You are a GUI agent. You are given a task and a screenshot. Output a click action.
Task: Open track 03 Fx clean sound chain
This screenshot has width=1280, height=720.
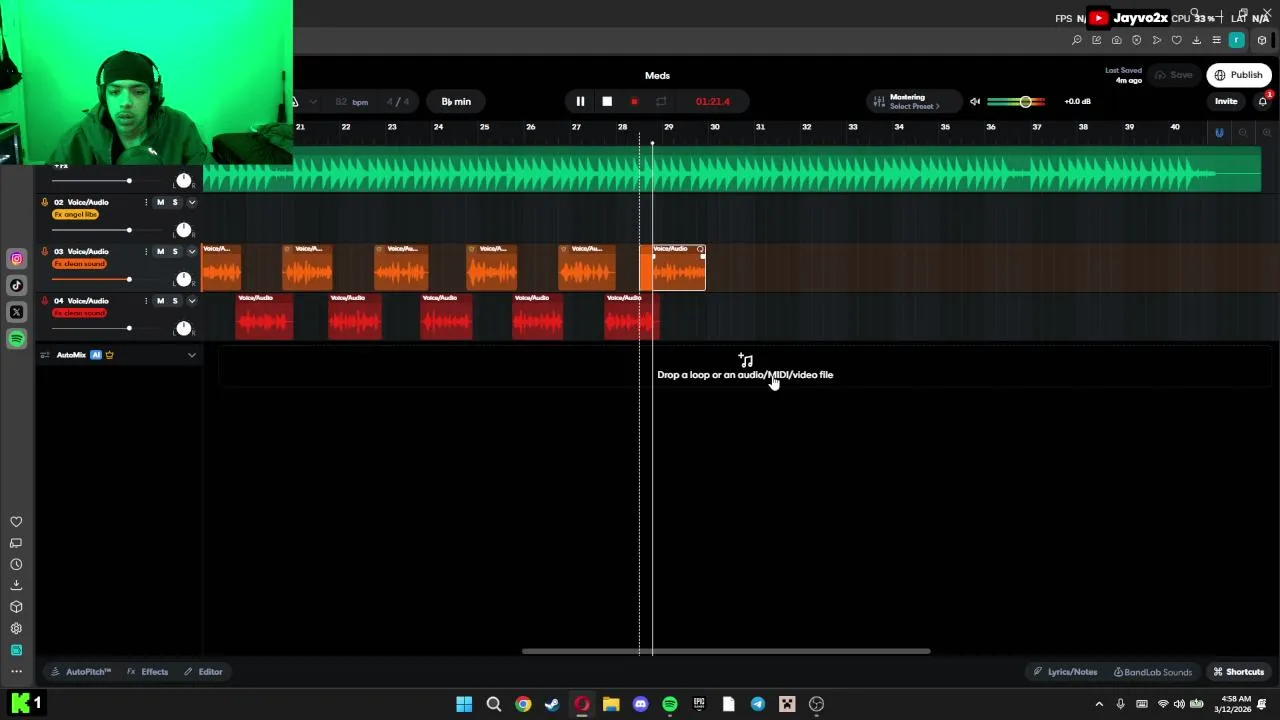[79, 263]
